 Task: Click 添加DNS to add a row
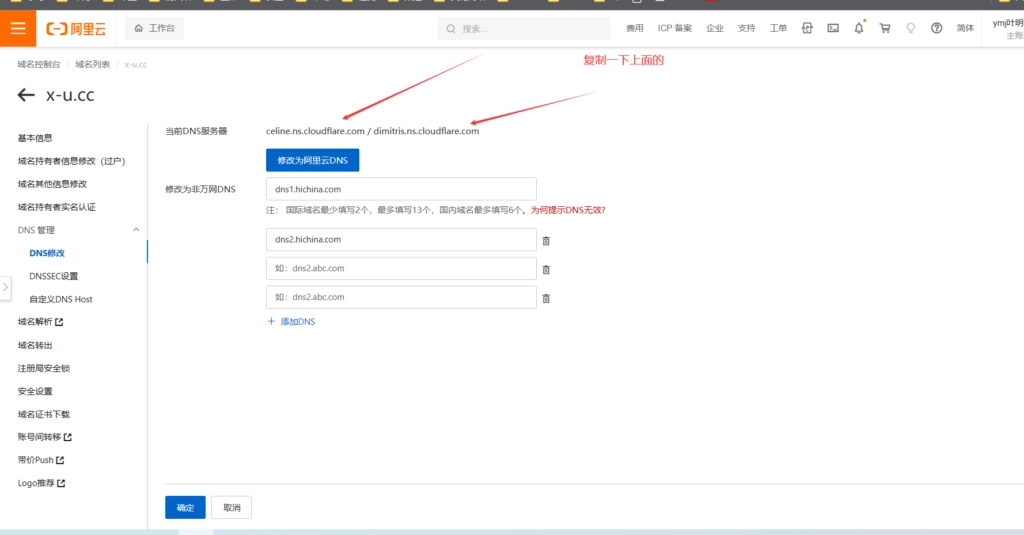(291, 321)
